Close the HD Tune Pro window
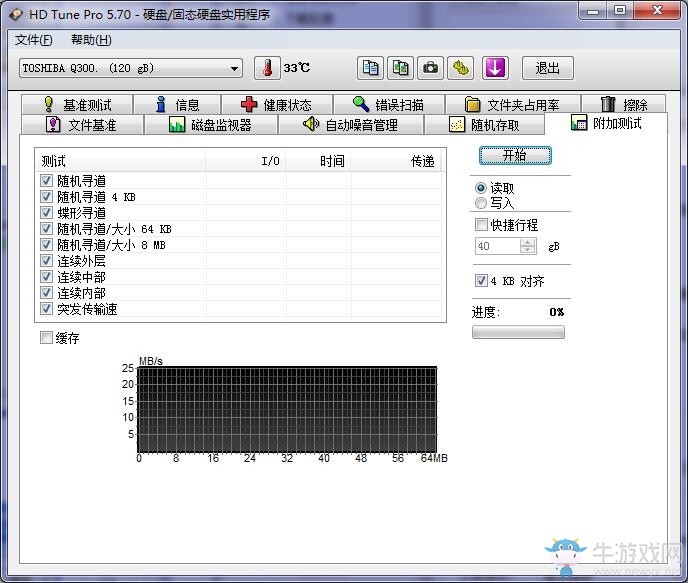This screenshot has height=583, width=688. coord(657,11)
